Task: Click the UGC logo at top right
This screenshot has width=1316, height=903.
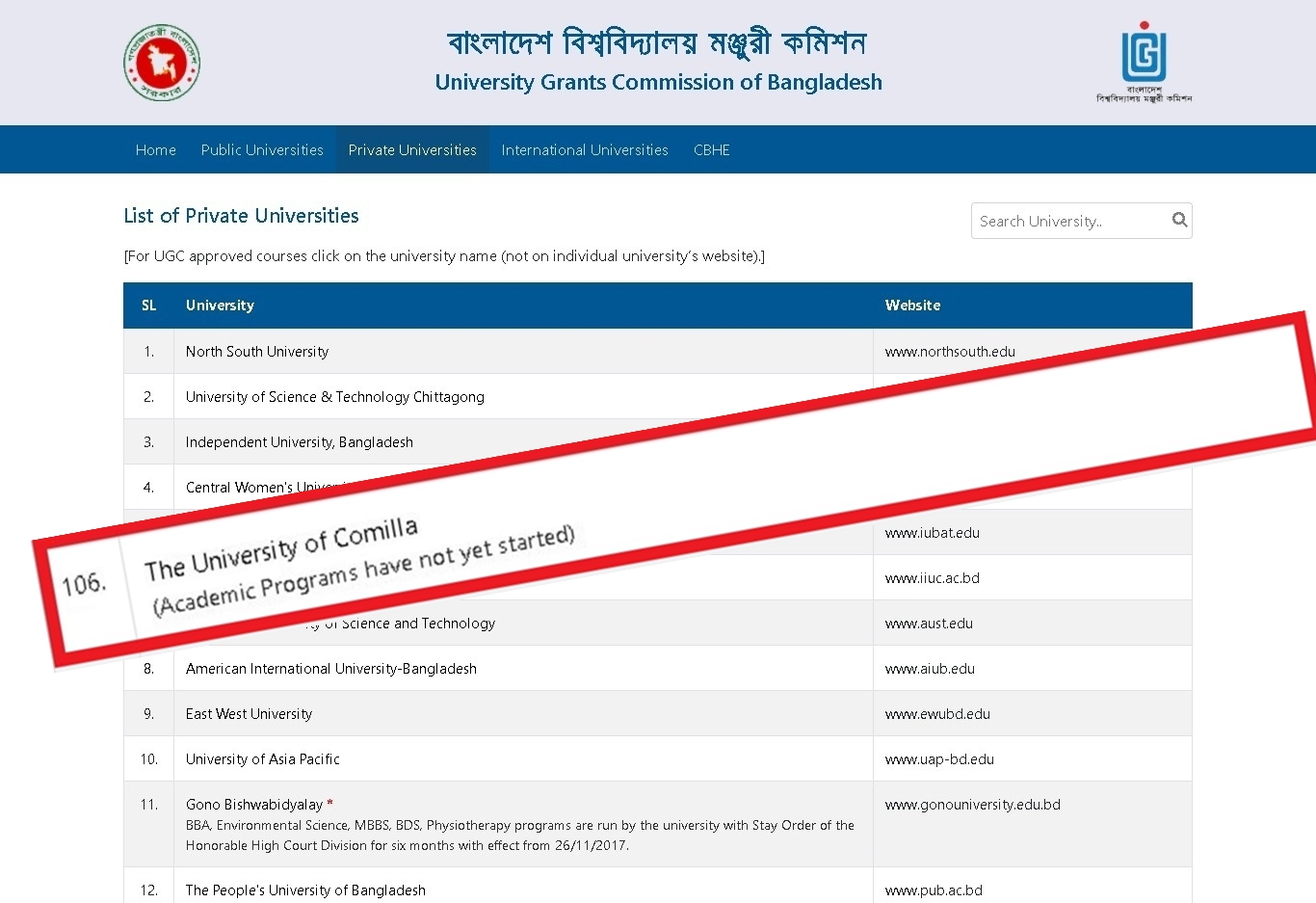Action: click(x=1144, y=62)
